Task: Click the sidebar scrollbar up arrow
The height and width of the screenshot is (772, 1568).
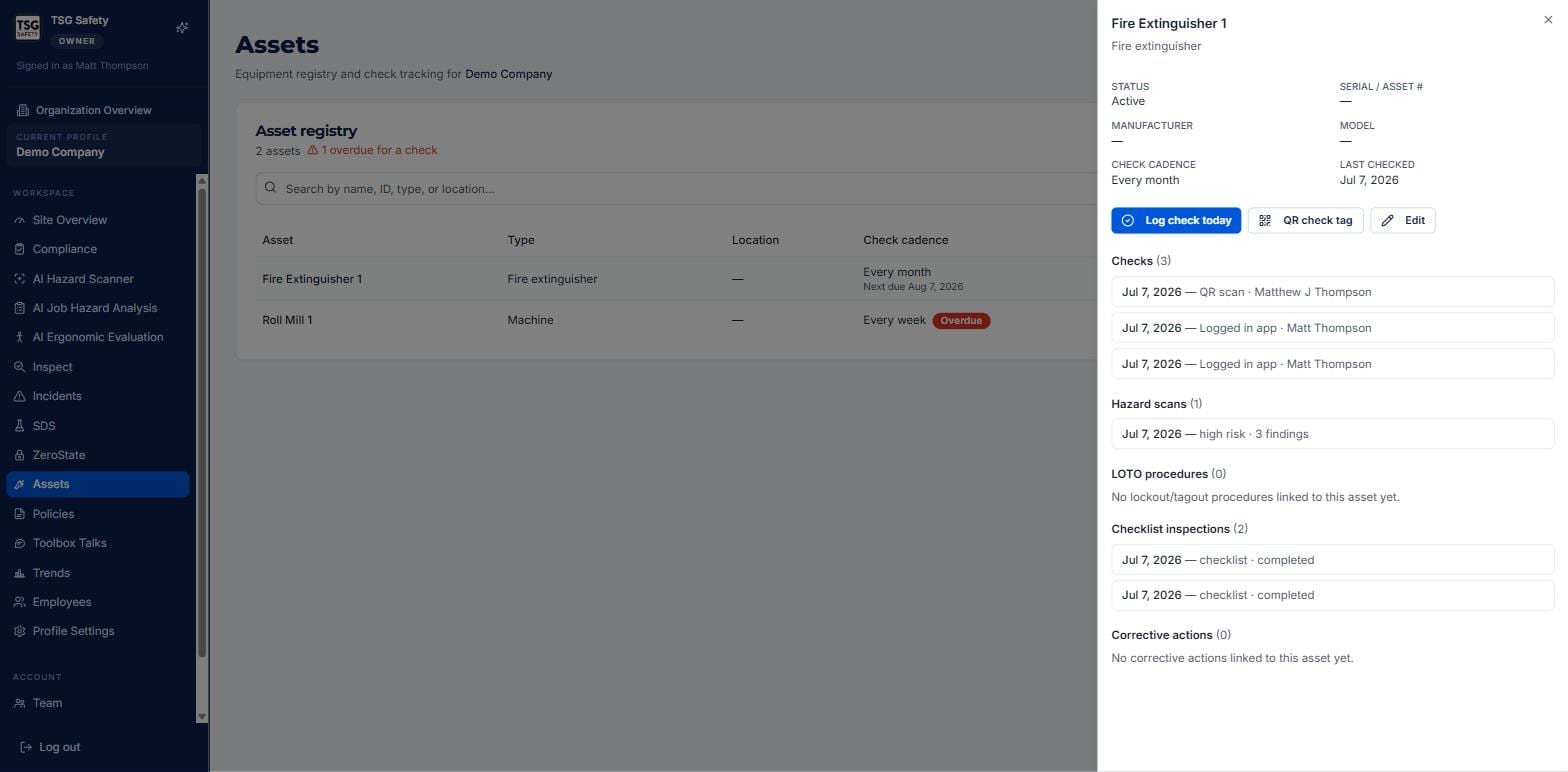Action: point(202,181)
